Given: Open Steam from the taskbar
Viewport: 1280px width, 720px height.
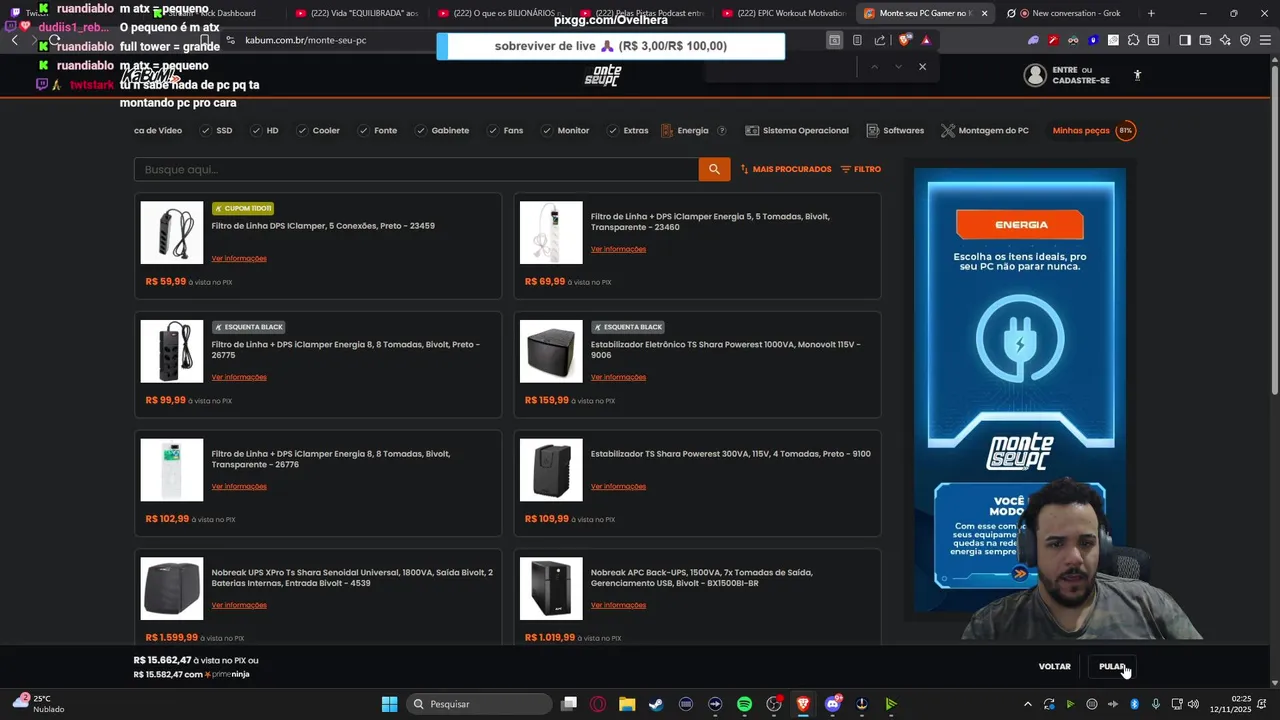Looking at the screenshot, I should [x=656, y=704].
